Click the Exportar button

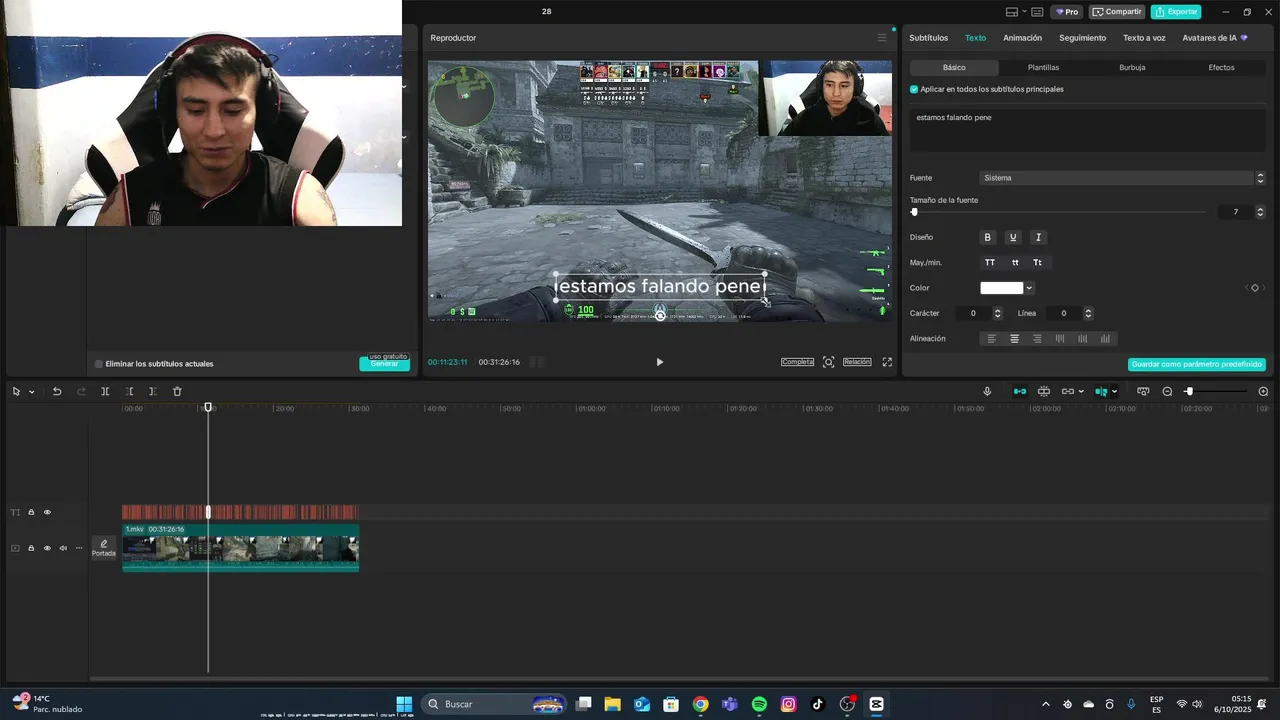(1176, 12)
